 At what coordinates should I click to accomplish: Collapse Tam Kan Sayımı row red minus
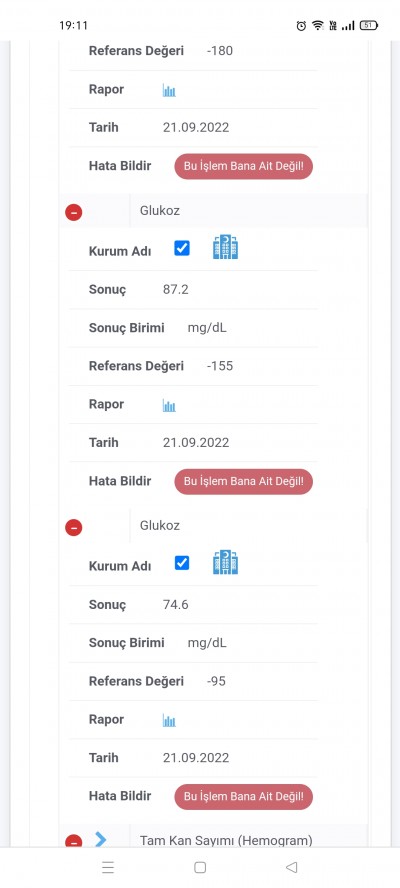74,841
